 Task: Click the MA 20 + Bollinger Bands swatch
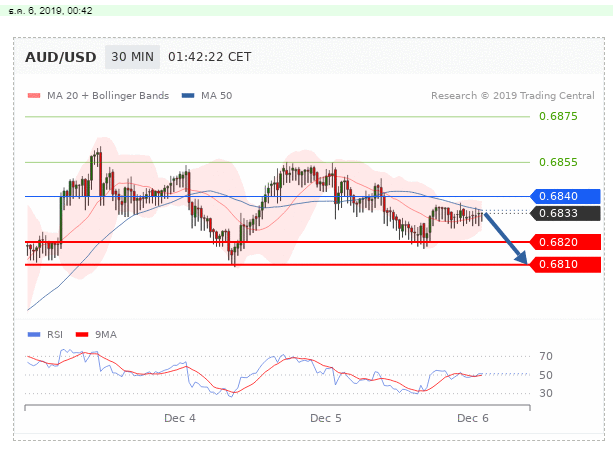click(x=34, y=96)
